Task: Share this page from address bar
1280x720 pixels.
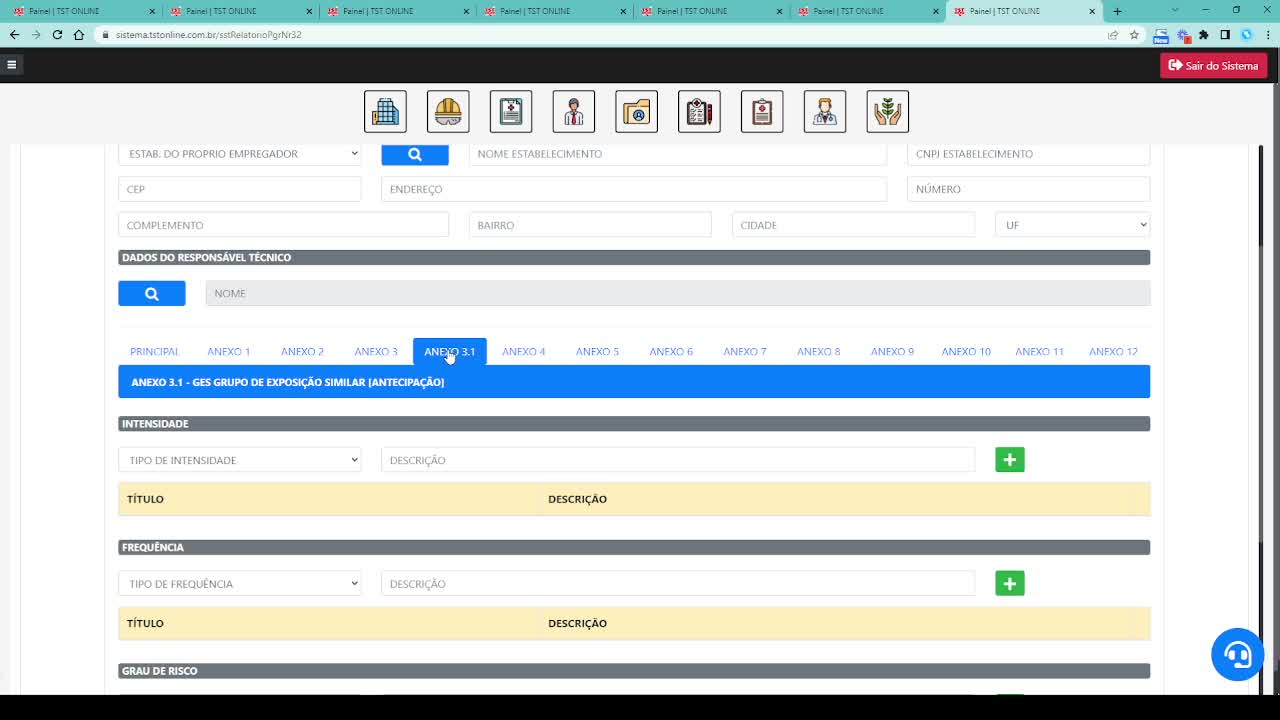Action: pos(1113,34)
